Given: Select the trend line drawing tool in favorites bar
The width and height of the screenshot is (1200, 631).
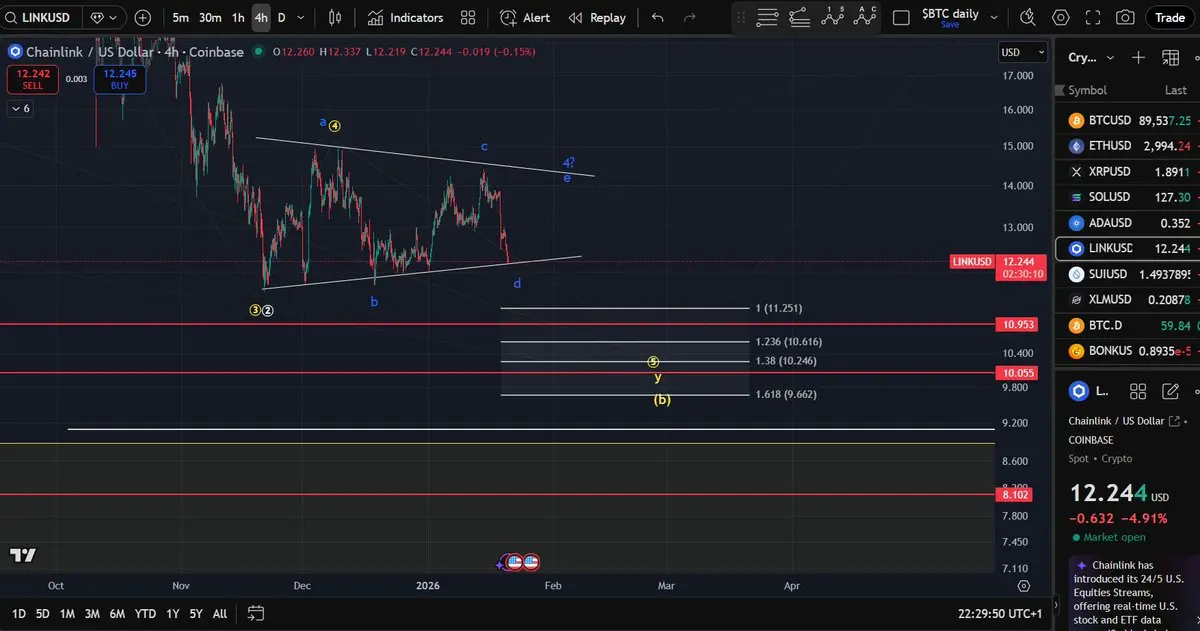Looking at the screenshot, I should pos(799,17).
